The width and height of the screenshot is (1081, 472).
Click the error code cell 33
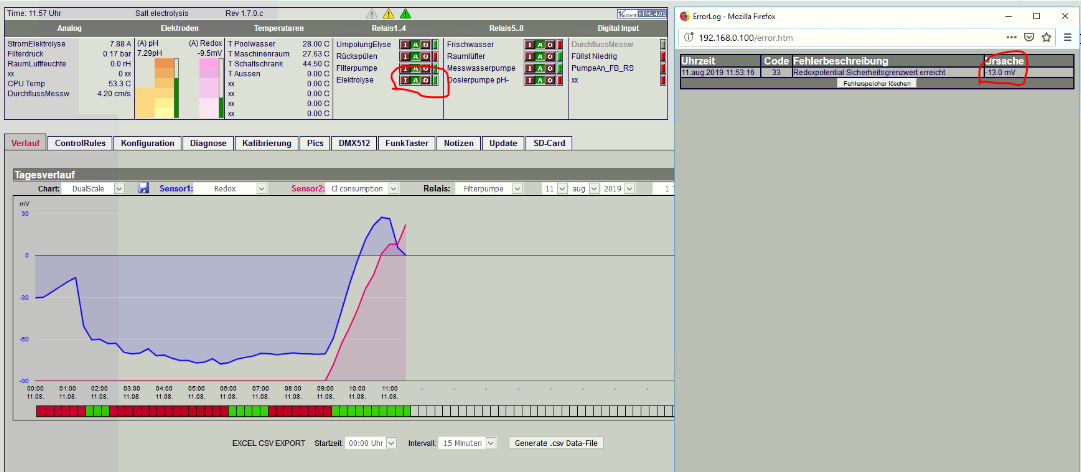[776, 72]
